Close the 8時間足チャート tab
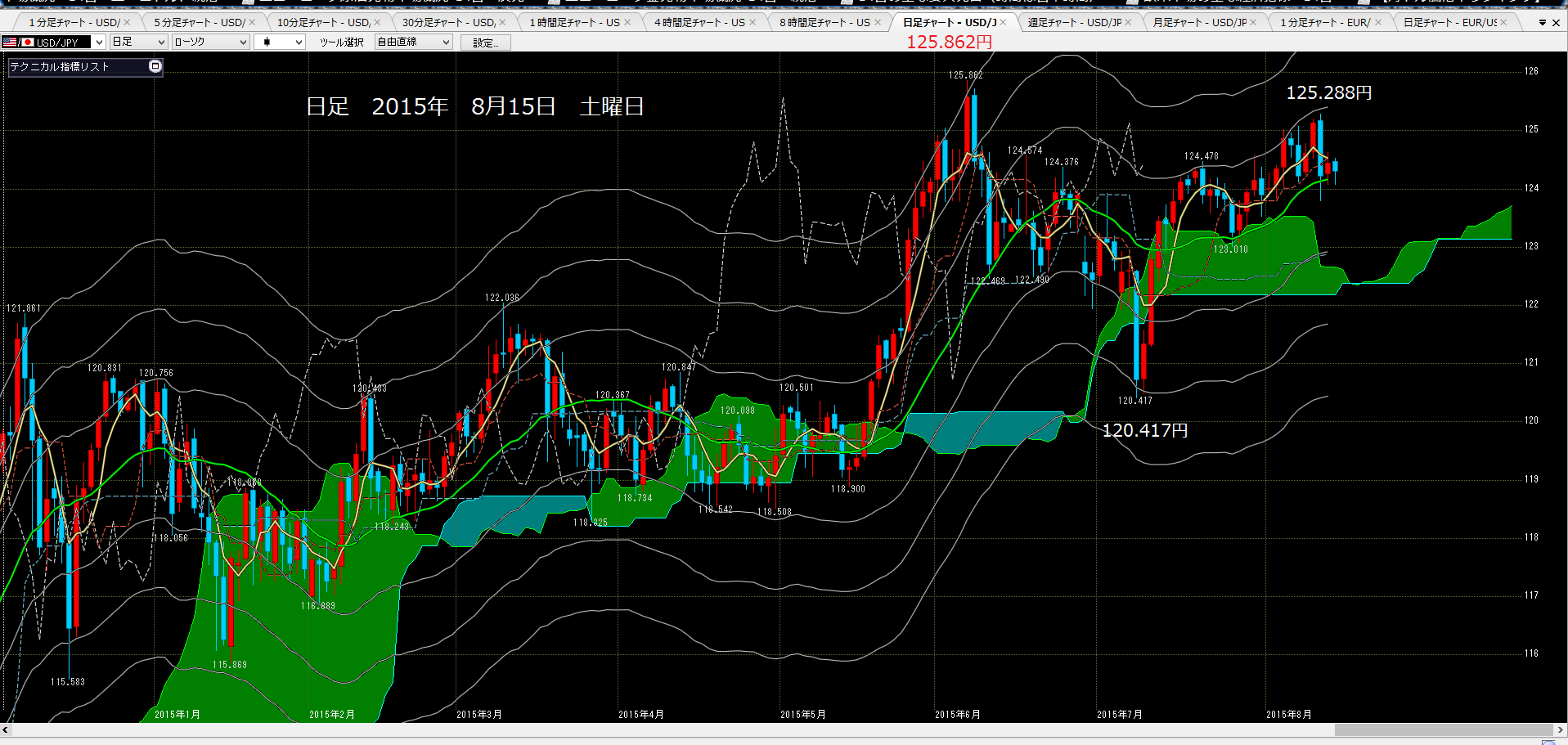The height and width of the screenshot is (745, 1568). coord(878,22)
